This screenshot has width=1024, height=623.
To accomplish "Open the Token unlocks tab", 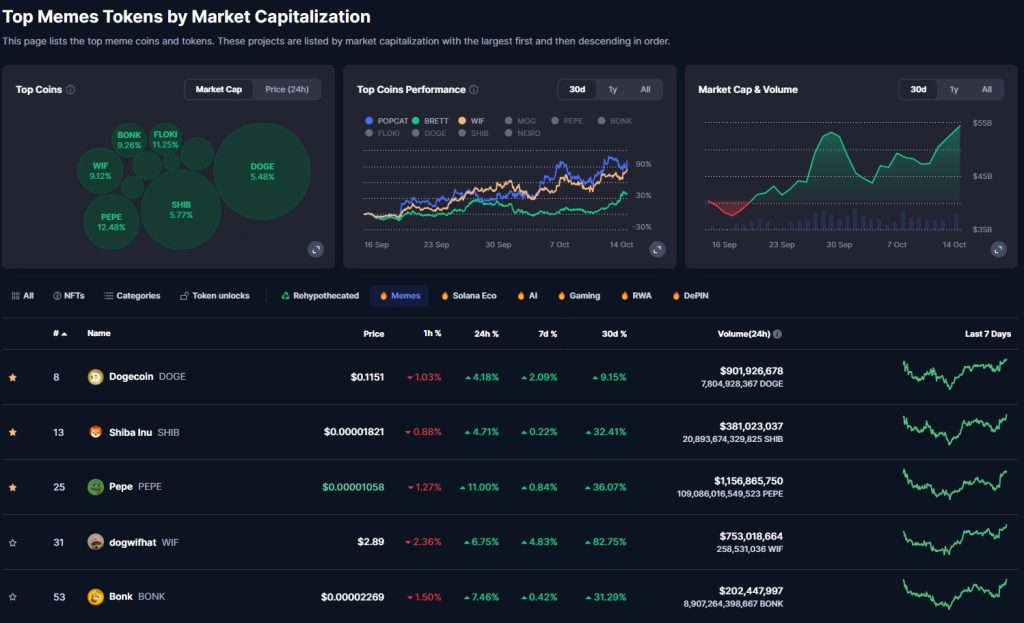I will tap(214, 296).
